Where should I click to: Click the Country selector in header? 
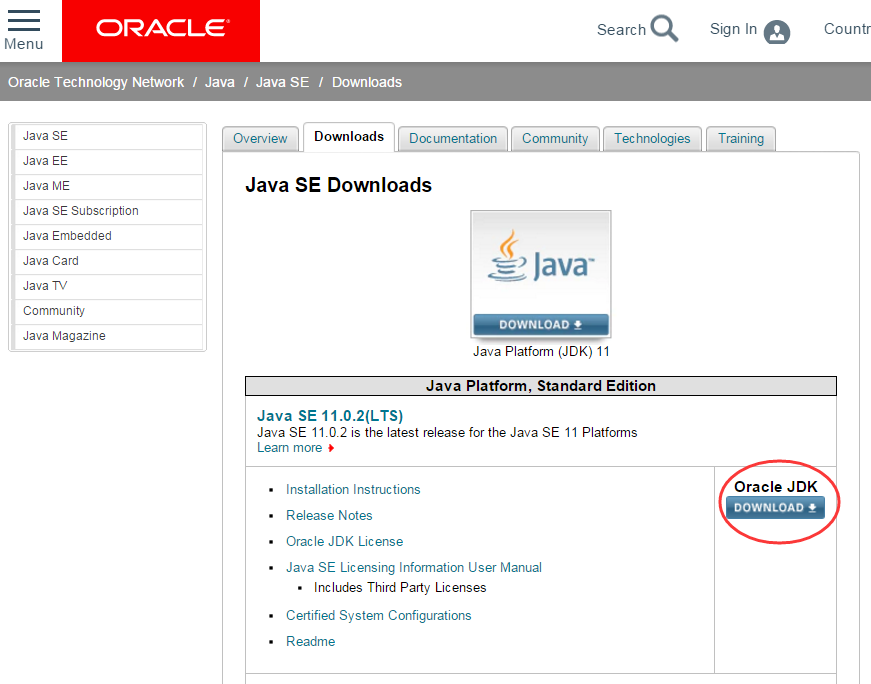point(847,29)
